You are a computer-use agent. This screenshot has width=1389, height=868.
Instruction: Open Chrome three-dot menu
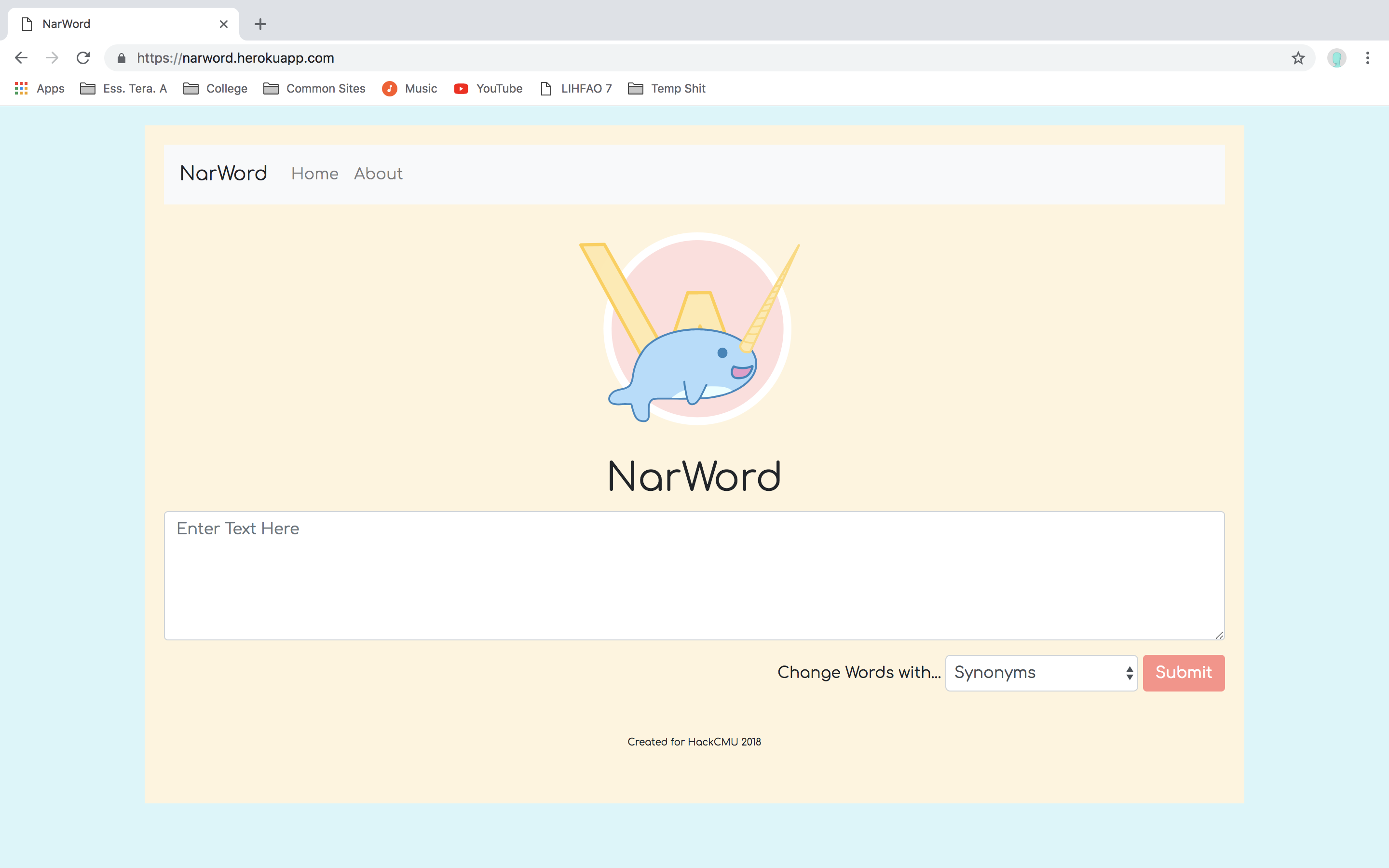point(1367,58)
